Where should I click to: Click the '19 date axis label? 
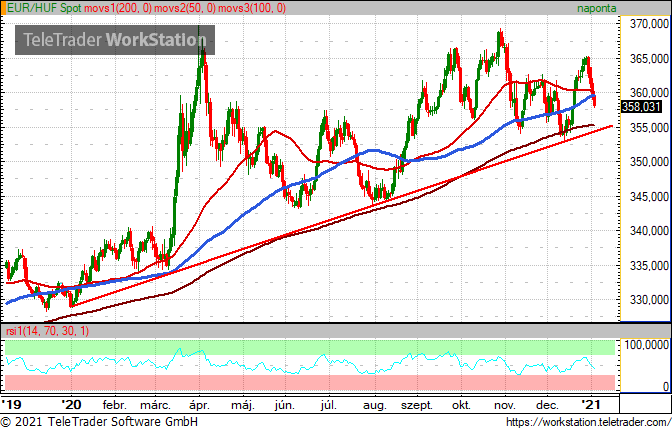[12, 404]
